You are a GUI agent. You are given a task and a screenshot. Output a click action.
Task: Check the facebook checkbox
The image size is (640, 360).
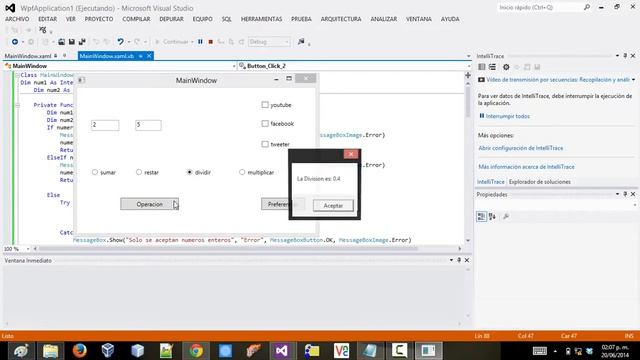coord(265,123)
